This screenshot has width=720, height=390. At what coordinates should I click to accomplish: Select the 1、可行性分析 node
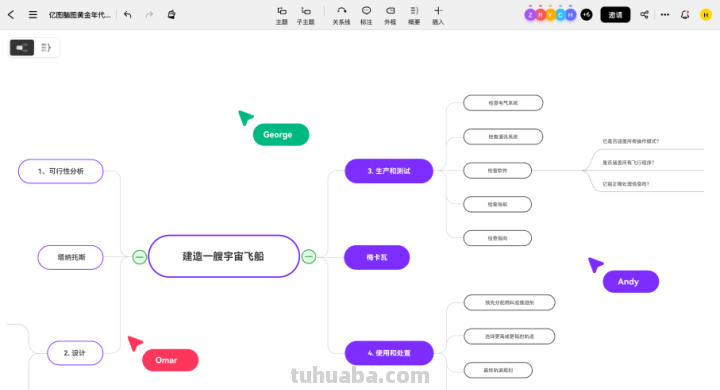61,171
